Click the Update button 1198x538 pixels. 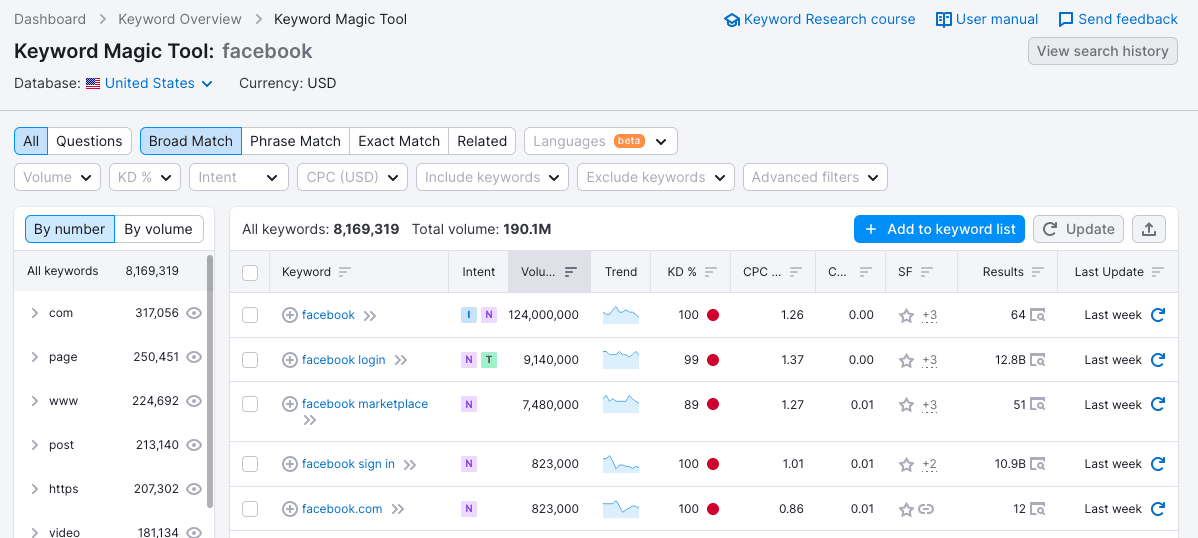[x=1079, y=229]
